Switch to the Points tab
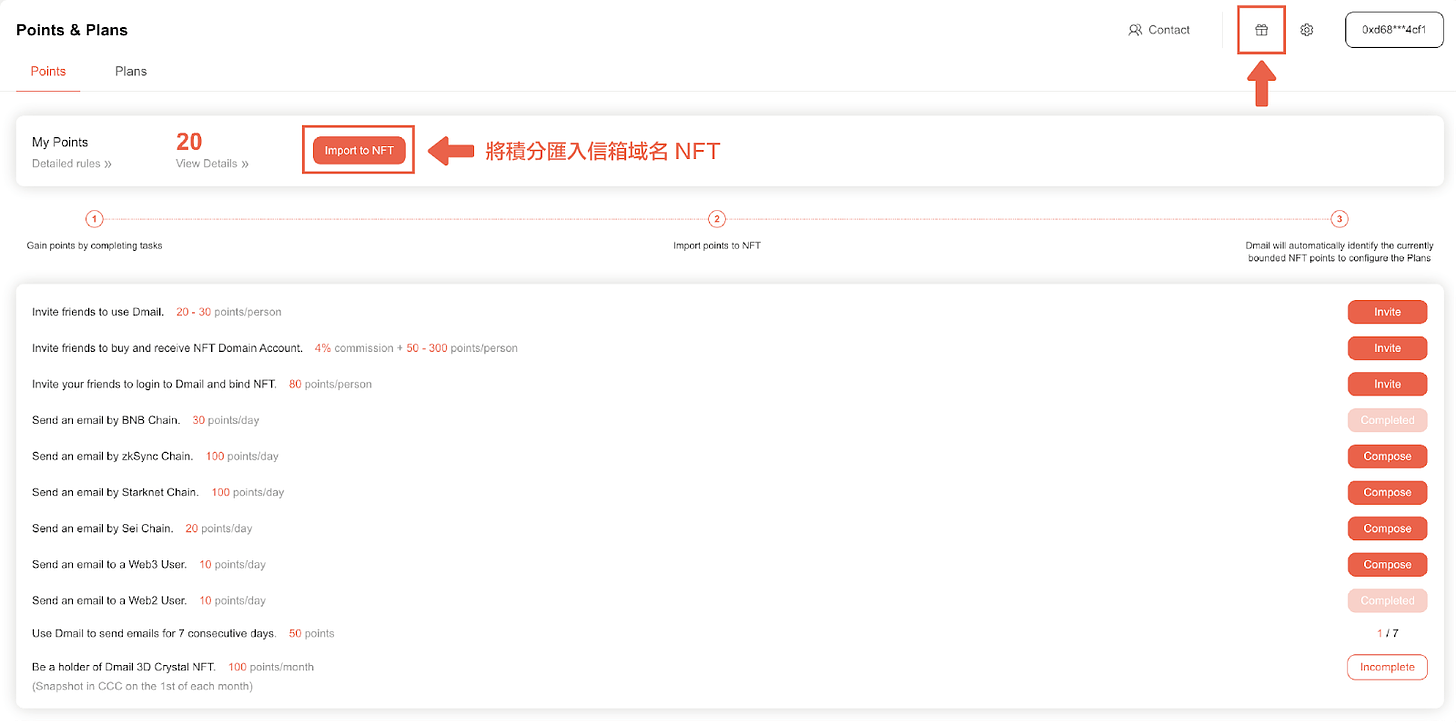The height and width of the screenshot is (723, 1456). point(48,71)
